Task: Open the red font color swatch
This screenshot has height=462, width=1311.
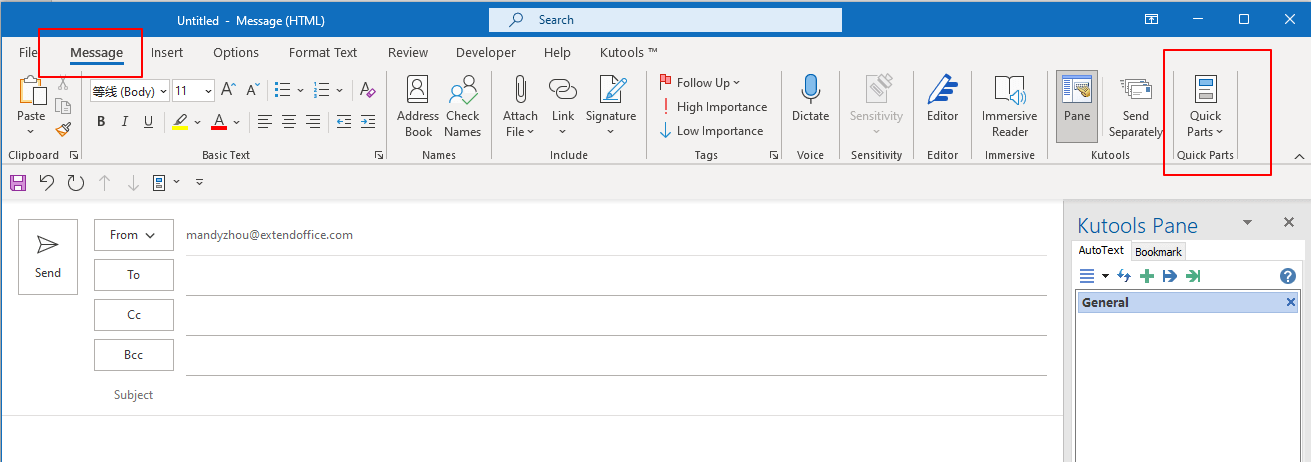Action: point(216,122)
